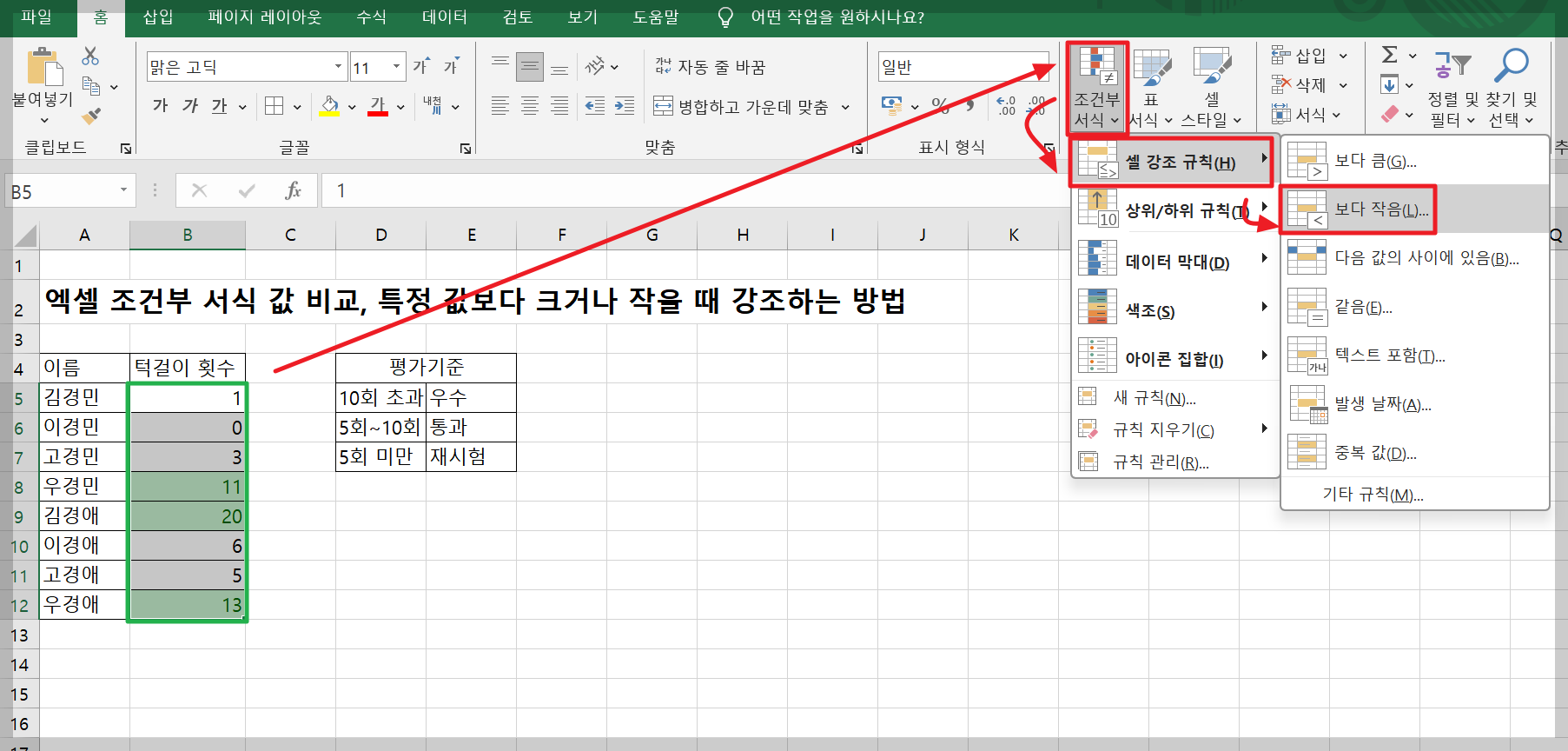Toggle italic 가 formatting
The image size is (1568, 751).
(x=189, y=106)
